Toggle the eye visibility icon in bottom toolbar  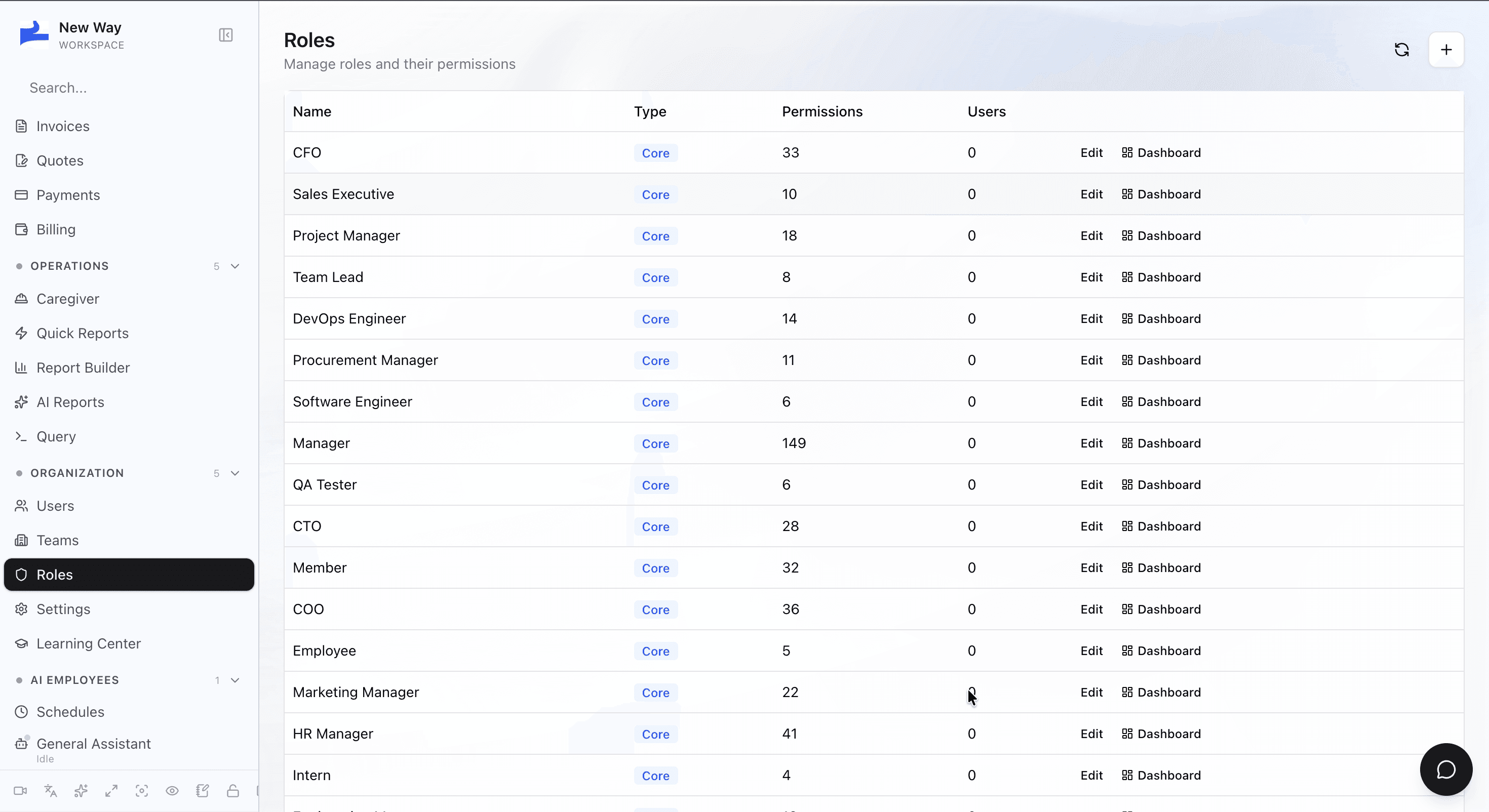pos(172,791)
